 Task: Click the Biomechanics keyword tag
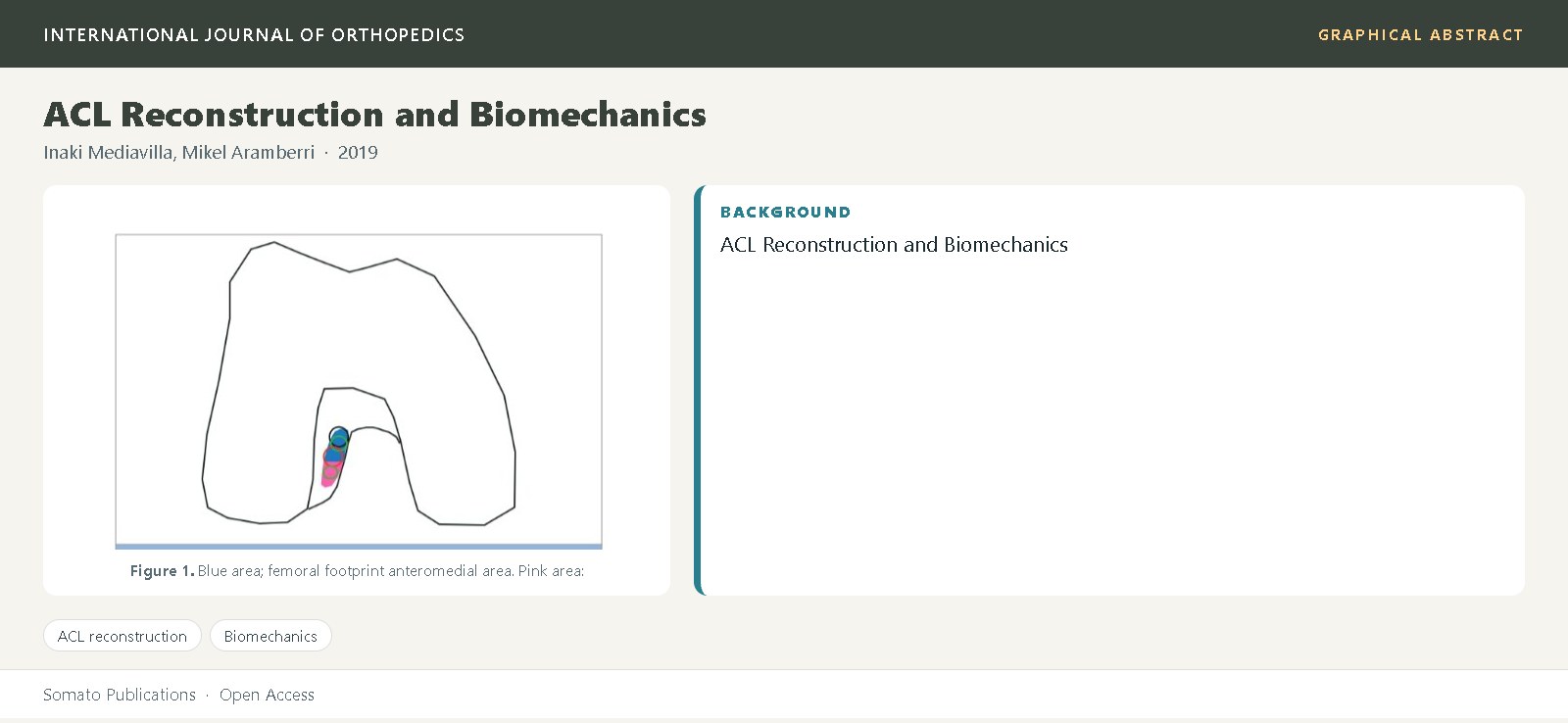click(x=270, y=636)
